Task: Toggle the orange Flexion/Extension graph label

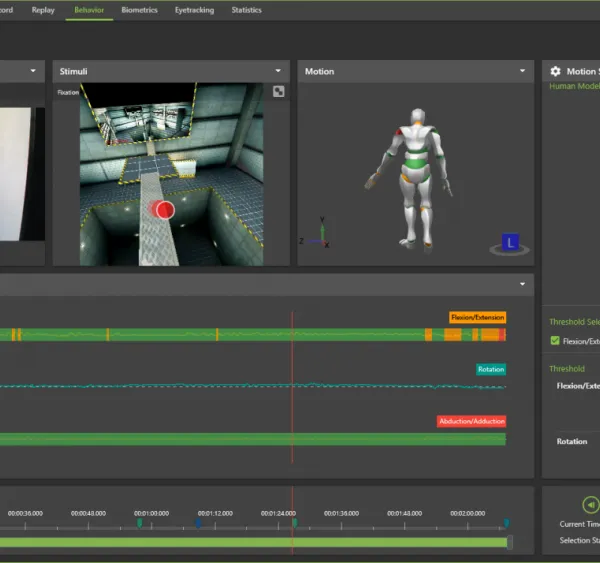Action: coord(478,317)
